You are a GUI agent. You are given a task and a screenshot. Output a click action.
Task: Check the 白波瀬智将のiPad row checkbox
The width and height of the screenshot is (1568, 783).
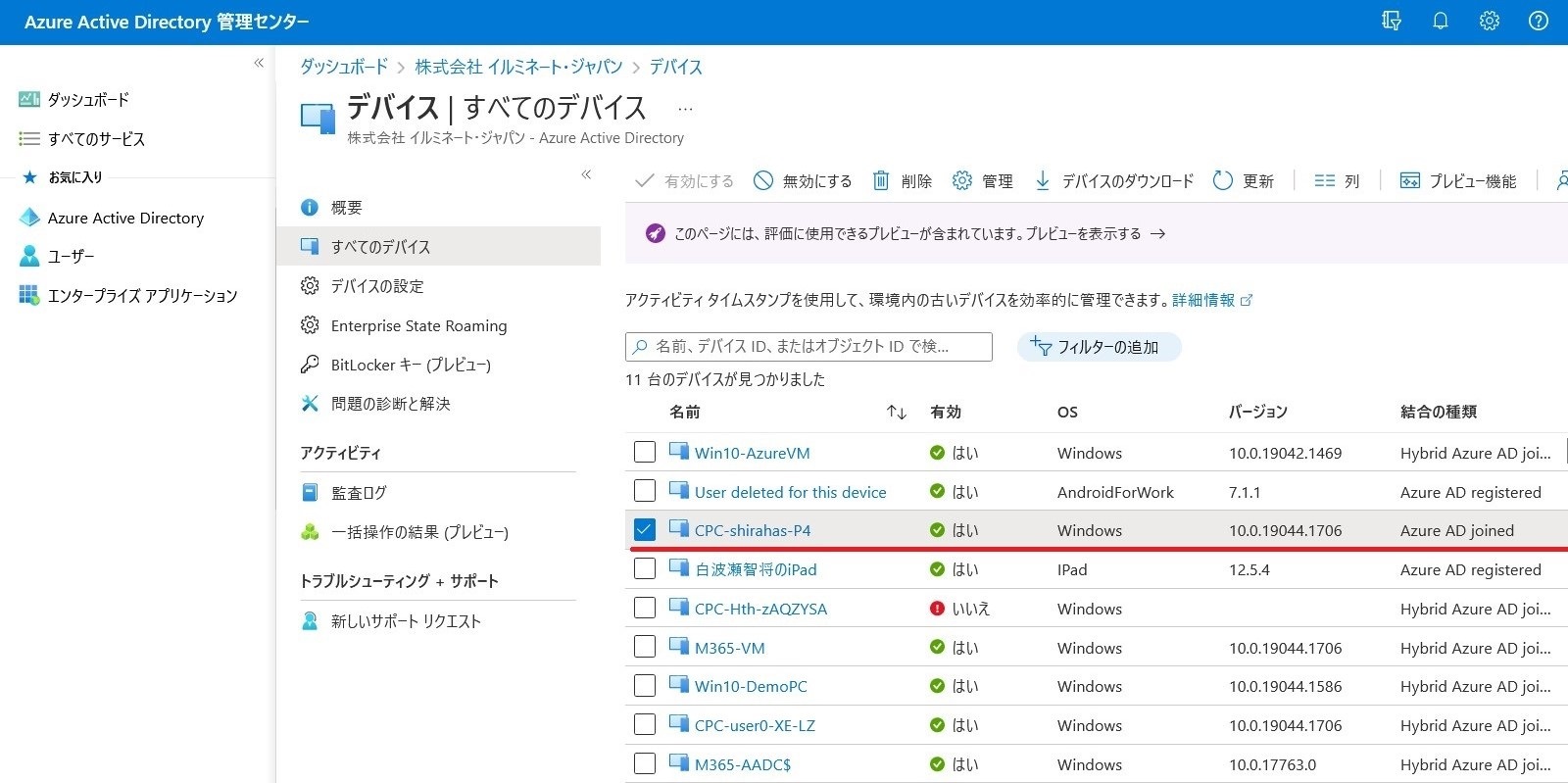644,568
